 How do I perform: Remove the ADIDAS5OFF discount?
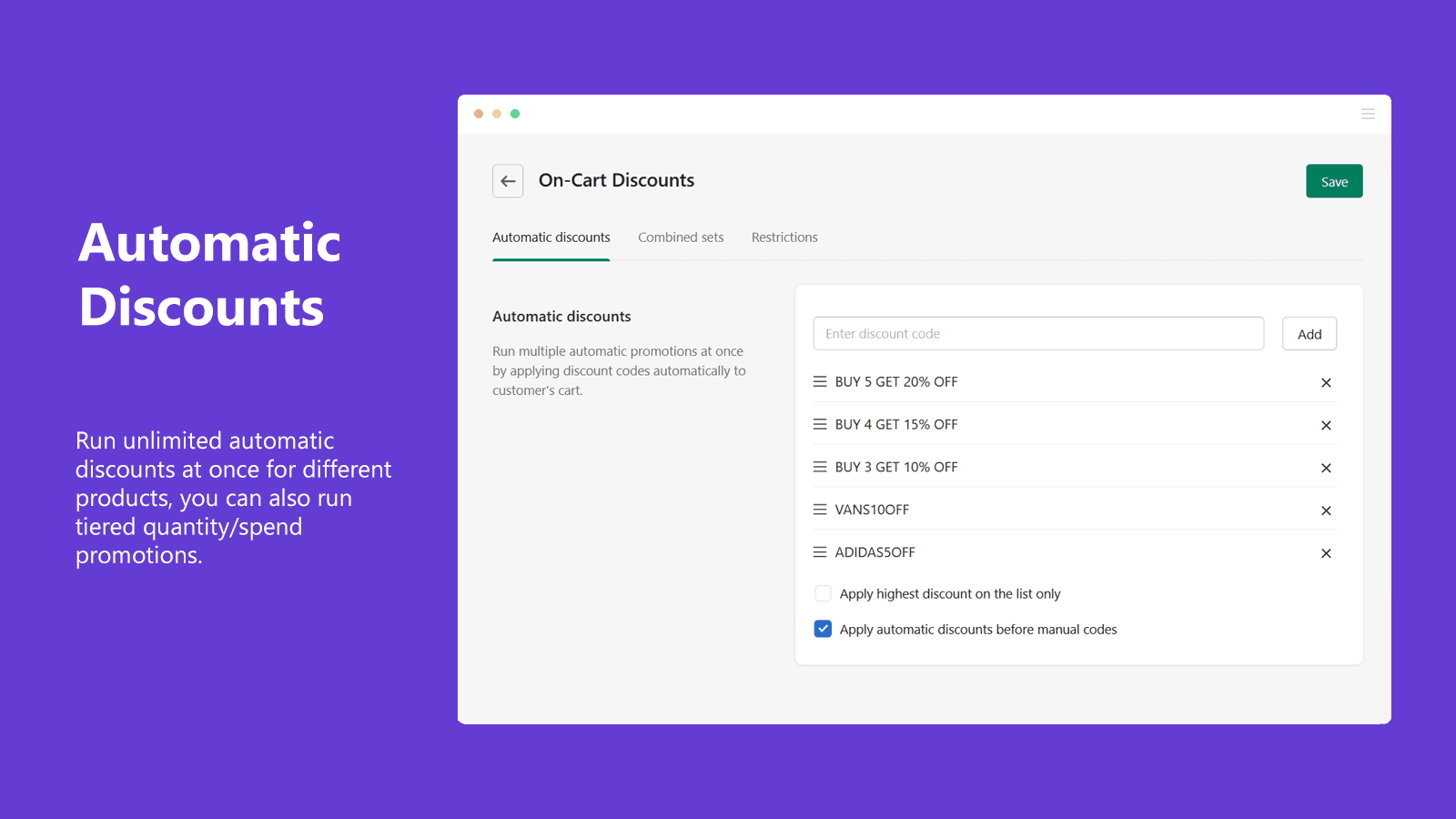tap(1326, 552)
